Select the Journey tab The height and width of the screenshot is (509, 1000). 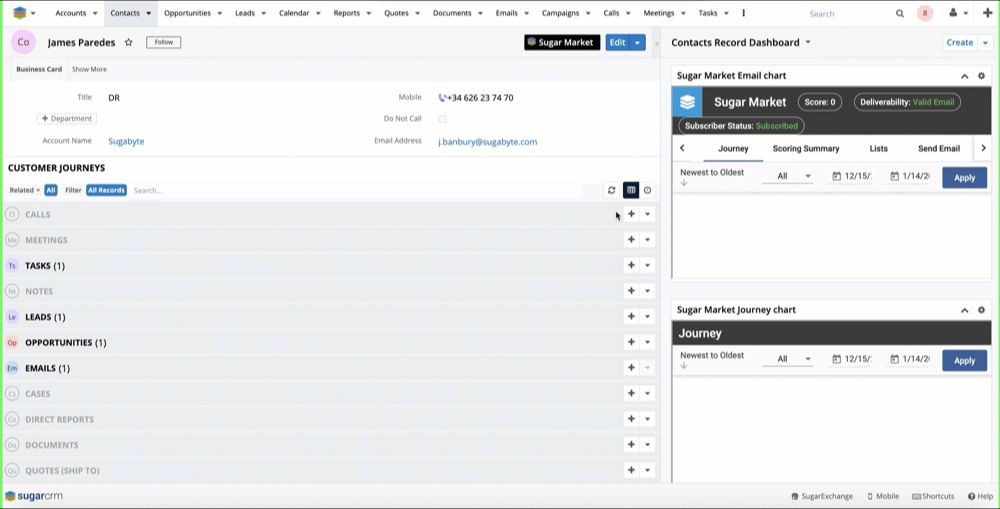pyautogui.click(x=733, y=148)
